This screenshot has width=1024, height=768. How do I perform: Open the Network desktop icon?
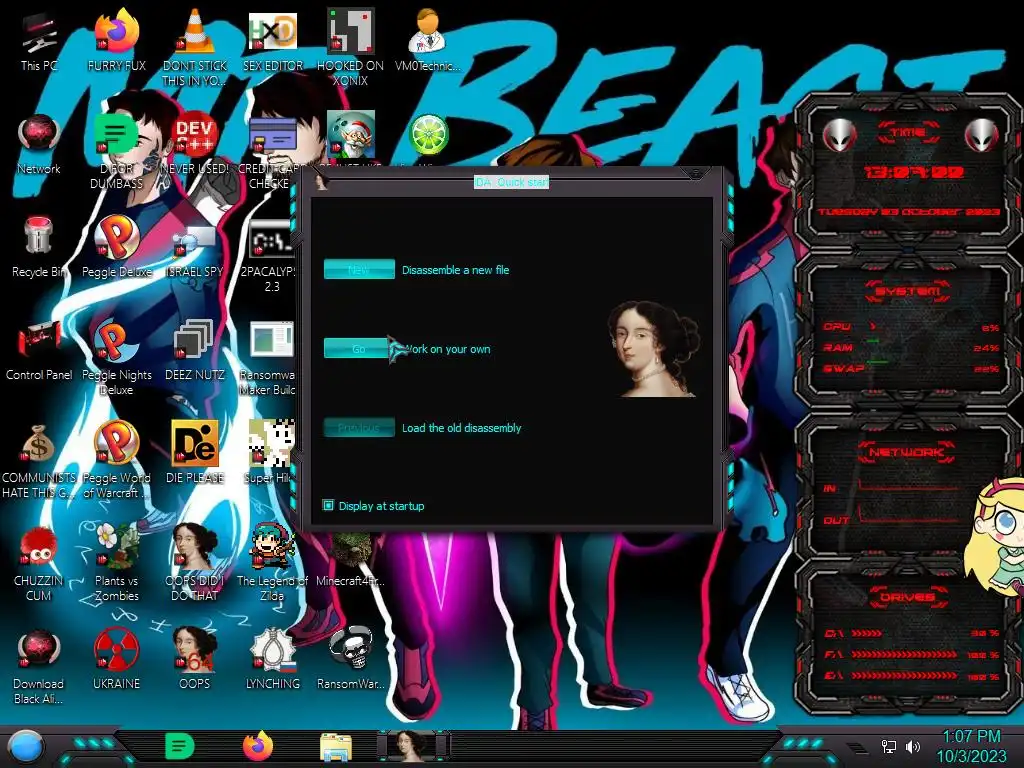click(39, 144)
